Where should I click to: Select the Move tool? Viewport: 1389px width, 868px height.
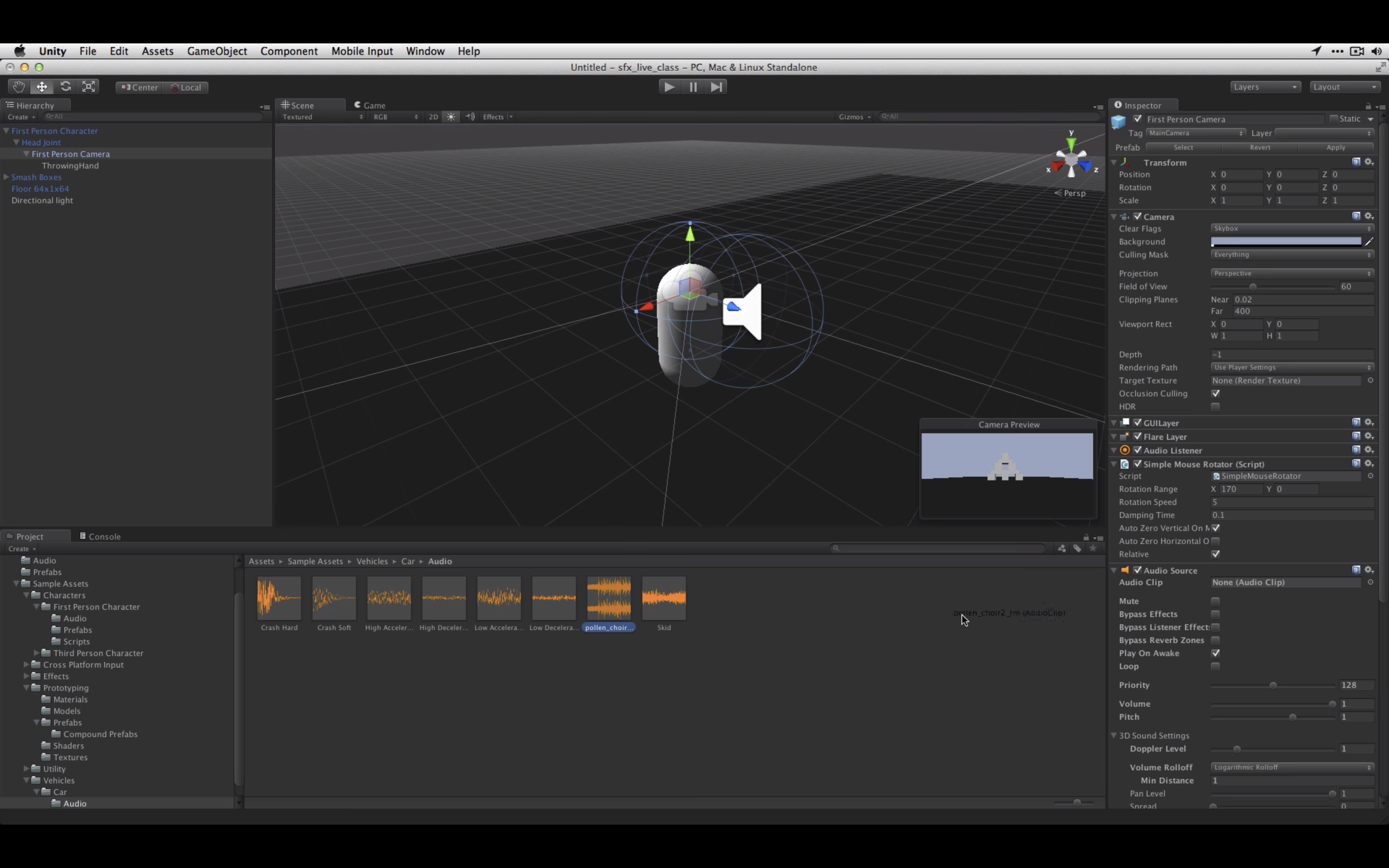click(x=41, y=86)
